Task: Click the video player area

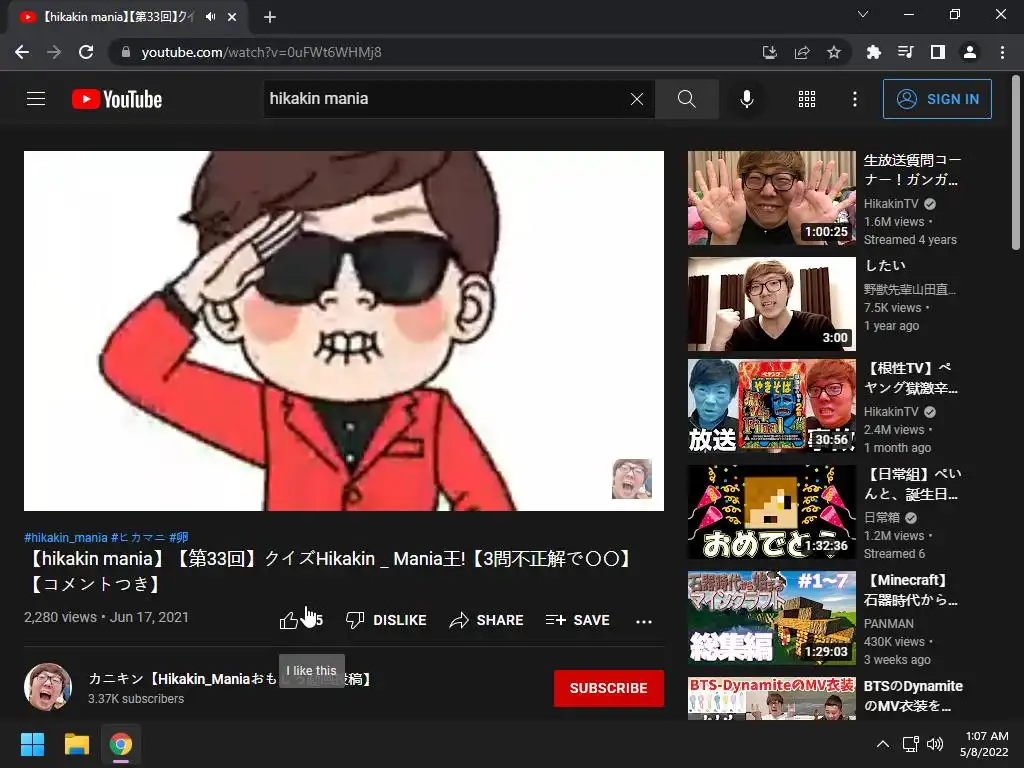Action: (x=344, y=330)
